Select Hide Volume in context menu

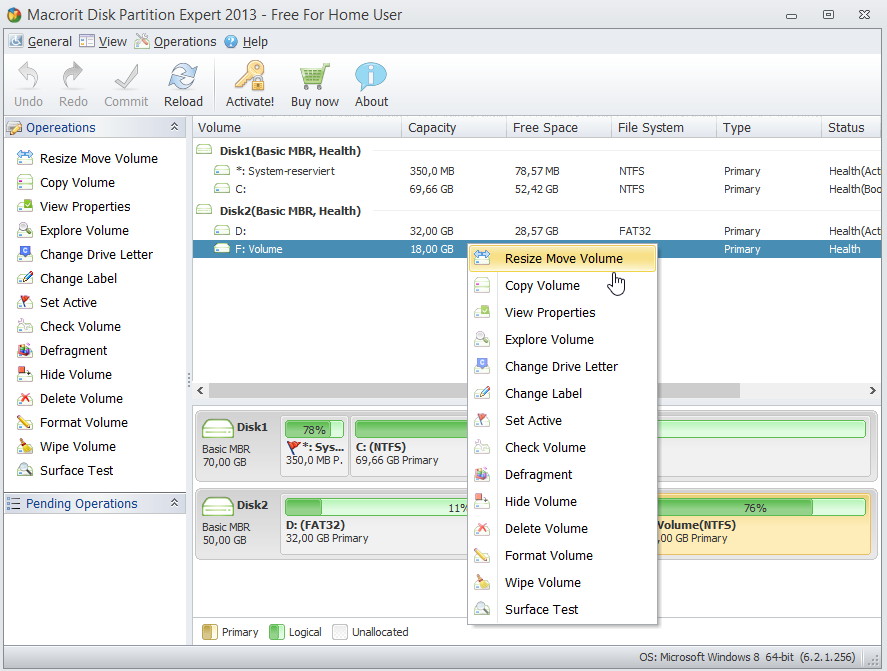point(563,502)
